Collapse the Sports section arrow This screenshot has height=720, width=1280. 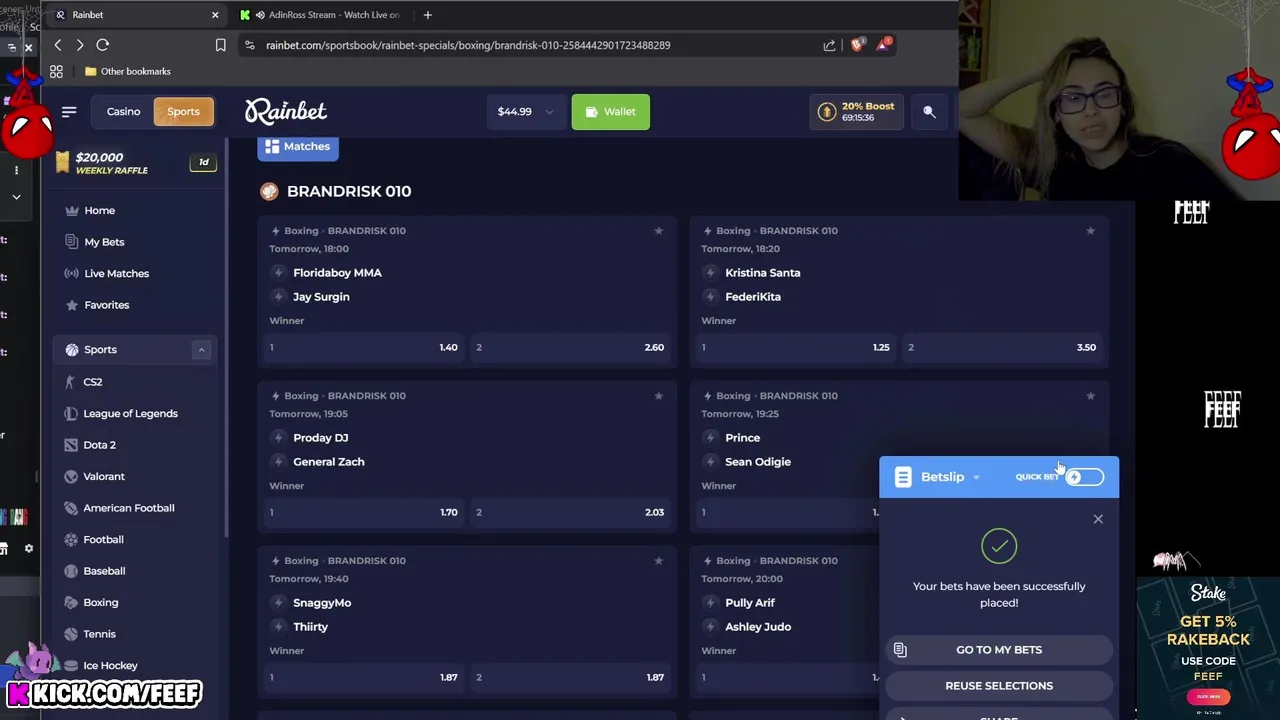pyautogui.click(x=201, y=350)
